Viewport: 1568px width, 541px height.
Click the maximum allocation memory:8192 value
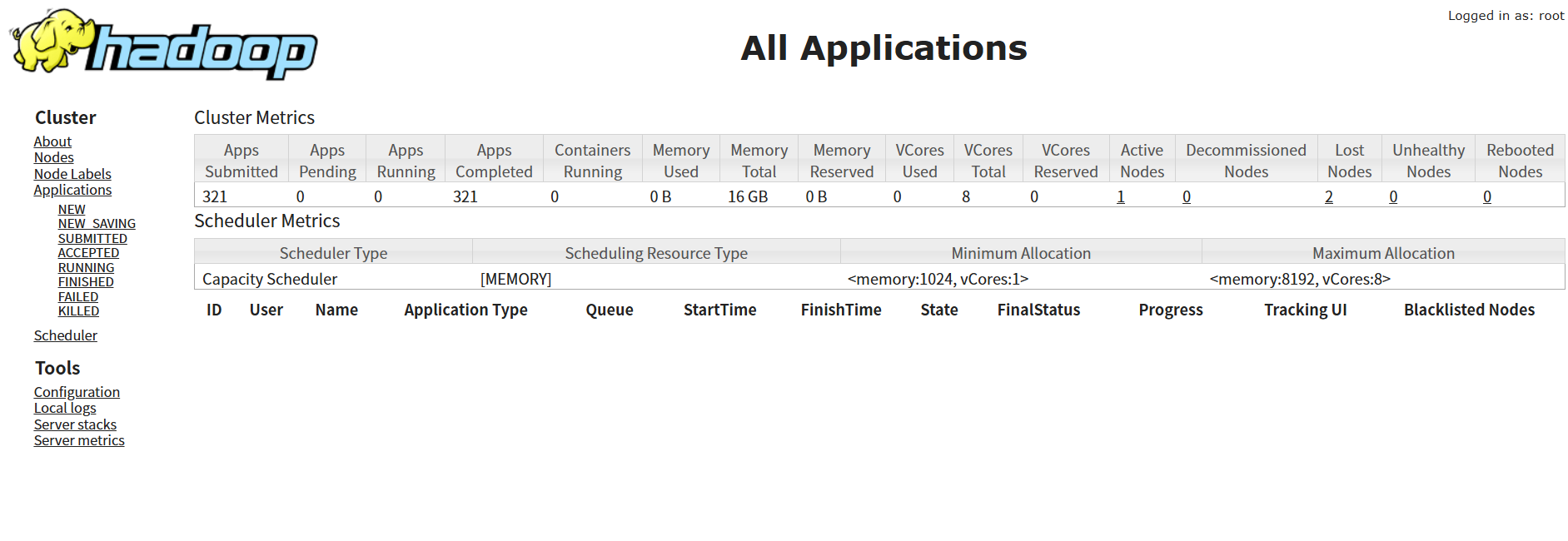[1301, 279]
